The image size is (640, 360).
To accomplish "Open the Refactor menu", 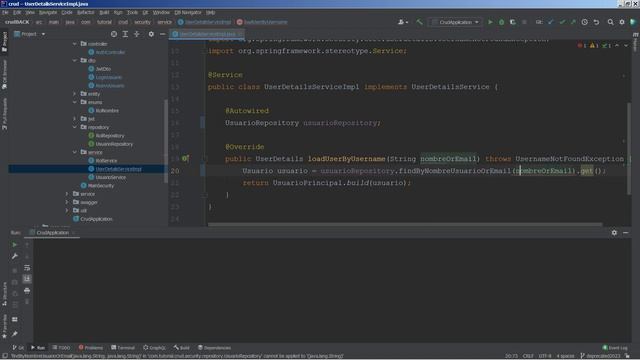I will coord(85,13).
